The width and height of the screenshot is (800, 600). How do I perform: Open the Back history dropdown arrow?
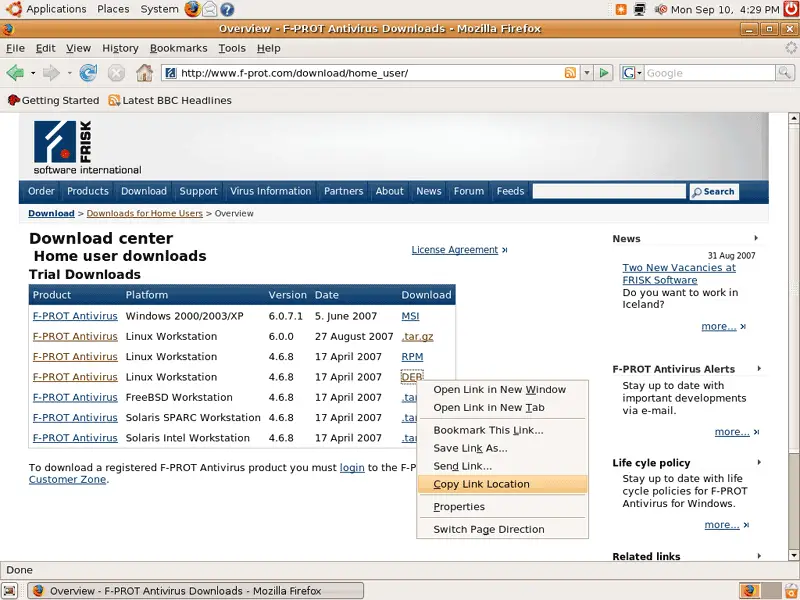(x=33, y=73)
